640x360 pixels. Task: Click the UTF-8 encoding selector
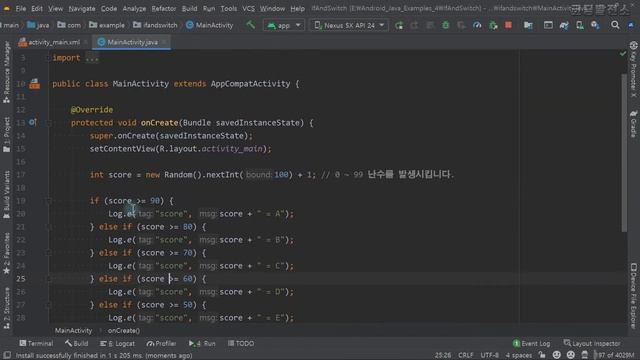[x=489, y=355]
